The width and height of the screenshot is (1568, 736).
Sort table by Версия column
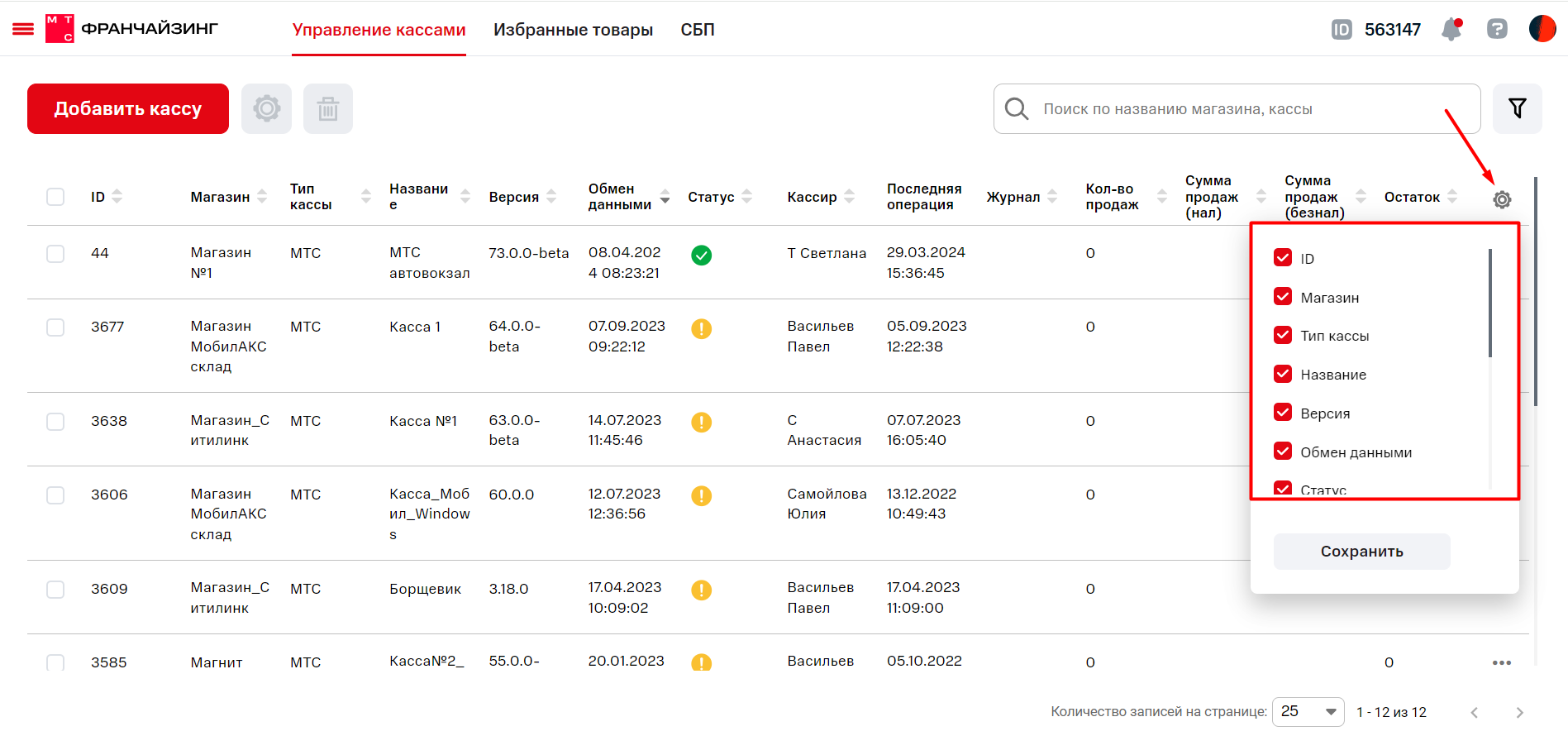551,196
